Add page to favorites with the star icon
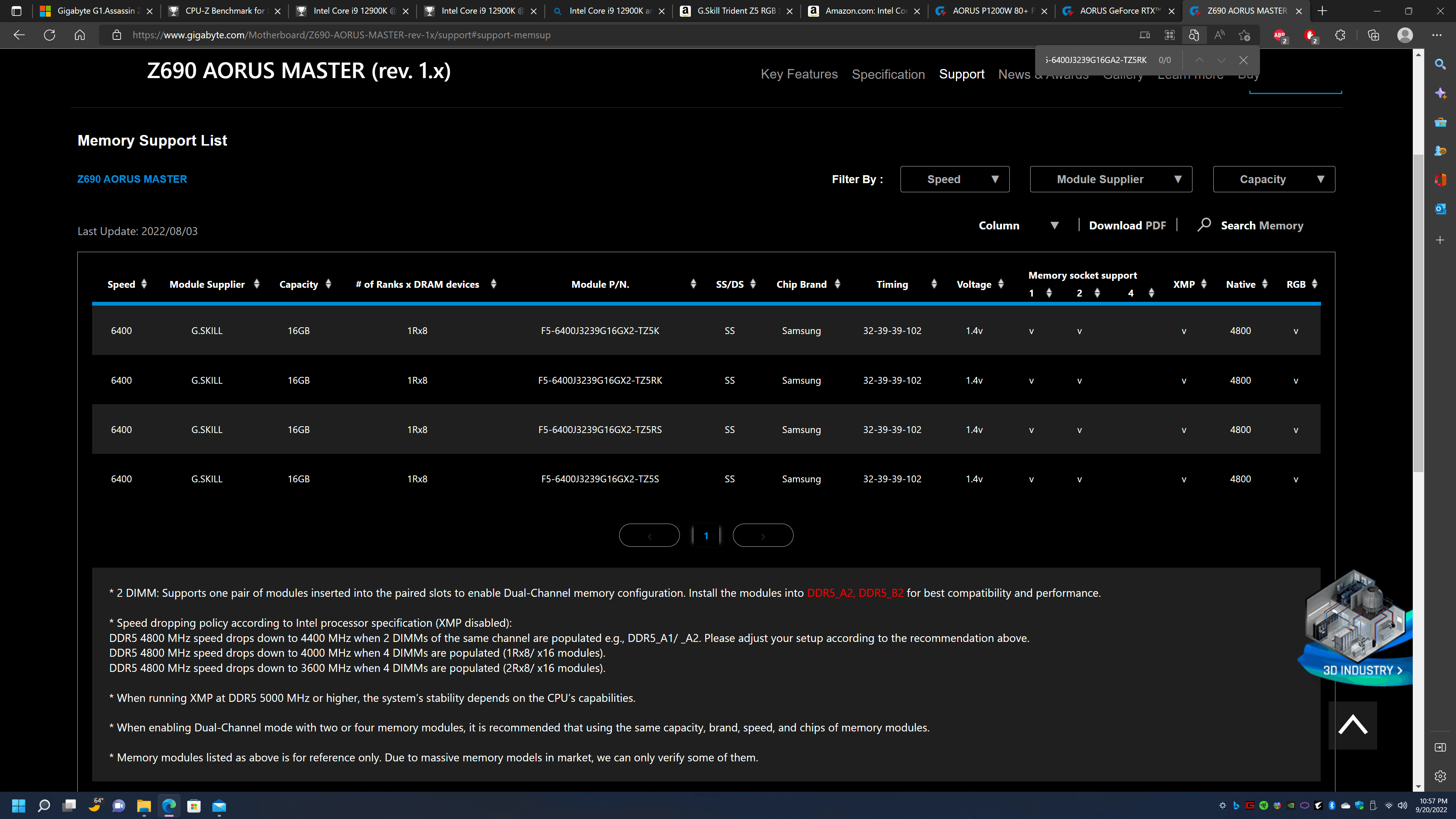Screen dimensions: 1456x819 click(1244, 35)
